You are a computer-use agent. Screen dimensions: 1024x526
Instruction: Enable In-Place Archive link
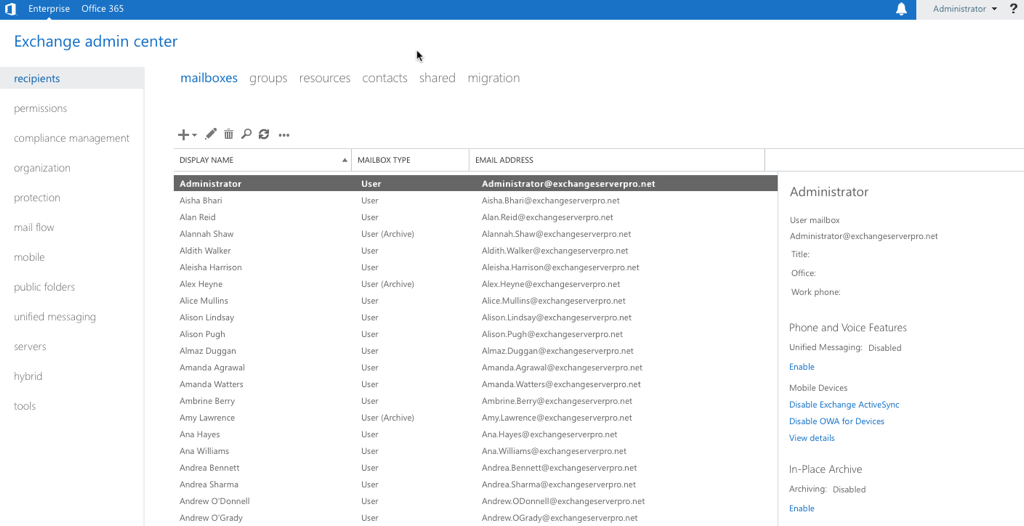click(x=802, y=508)
